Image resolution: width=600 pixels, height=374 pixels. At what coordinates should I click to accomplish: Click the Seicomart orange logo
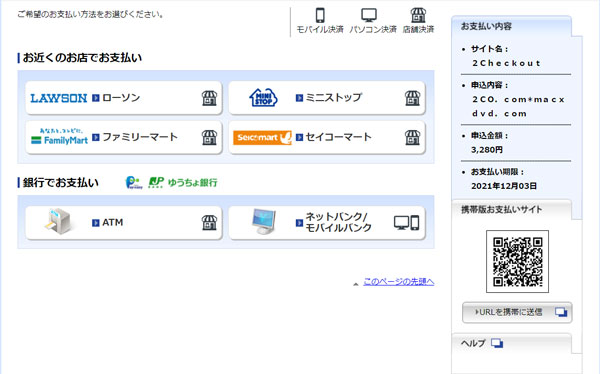[x=262, y=137]
